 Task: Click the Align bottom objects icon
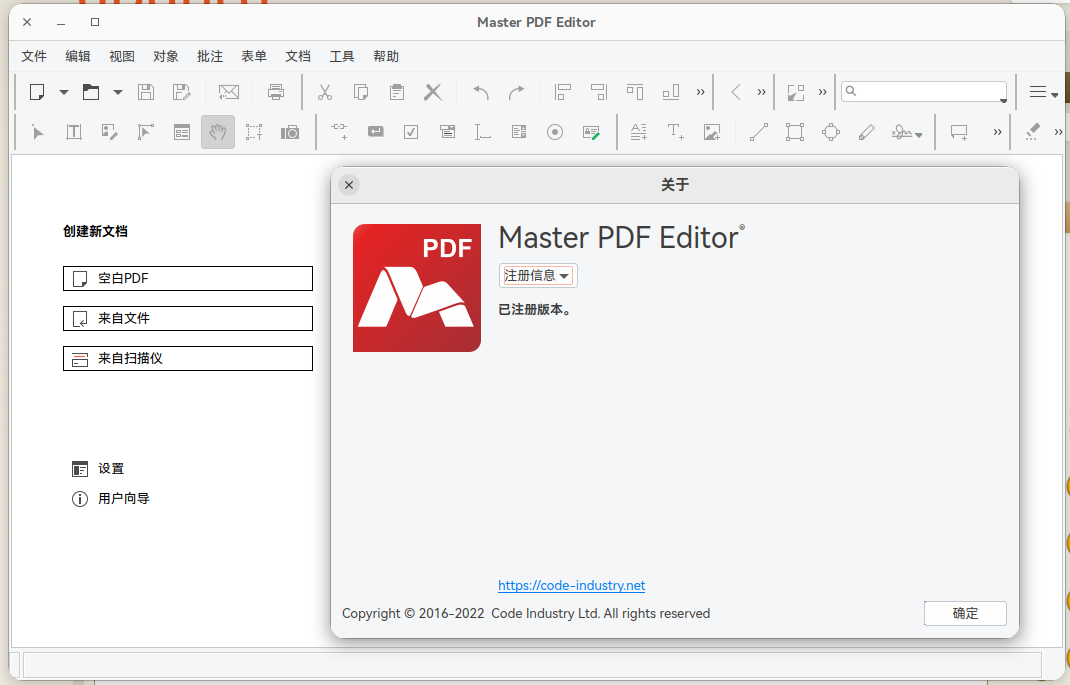(671, 92)
